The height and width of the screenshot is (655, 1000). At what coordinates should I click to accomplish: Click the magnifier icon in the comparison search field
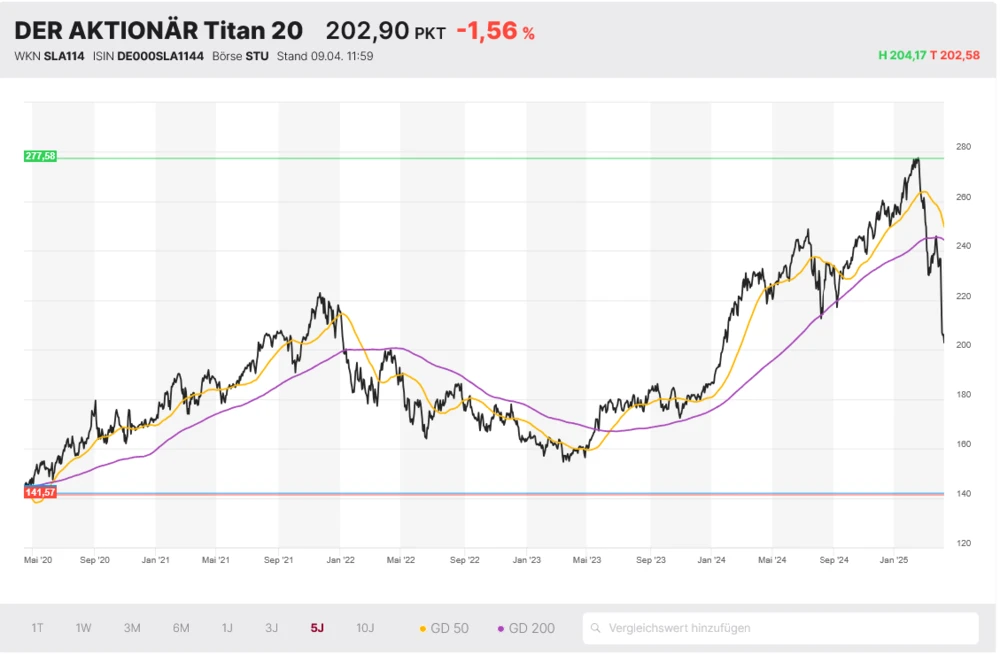coord(596,628)
